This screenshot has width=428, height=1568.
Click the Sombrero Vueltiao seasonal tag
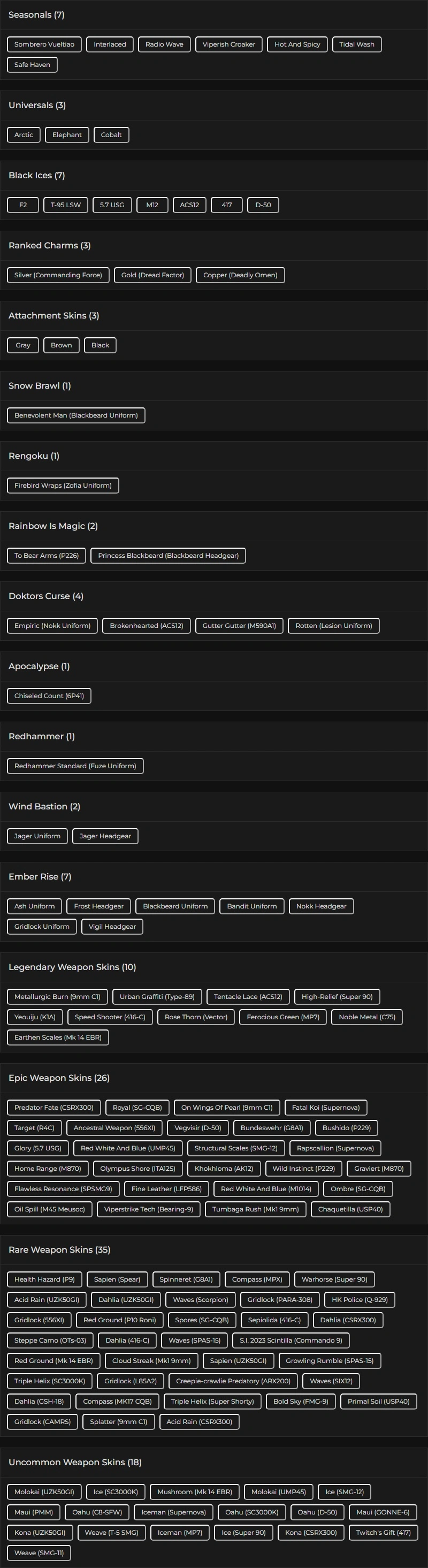pos(44,44)
